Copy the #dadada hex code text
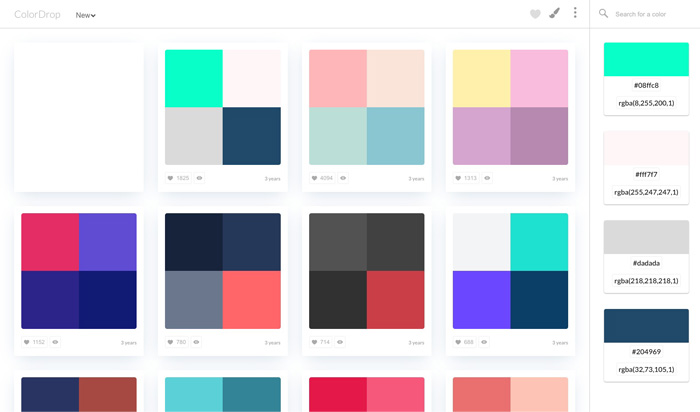Screen dimensions: 700x412 pyautogui.click(x=646, y=263)
